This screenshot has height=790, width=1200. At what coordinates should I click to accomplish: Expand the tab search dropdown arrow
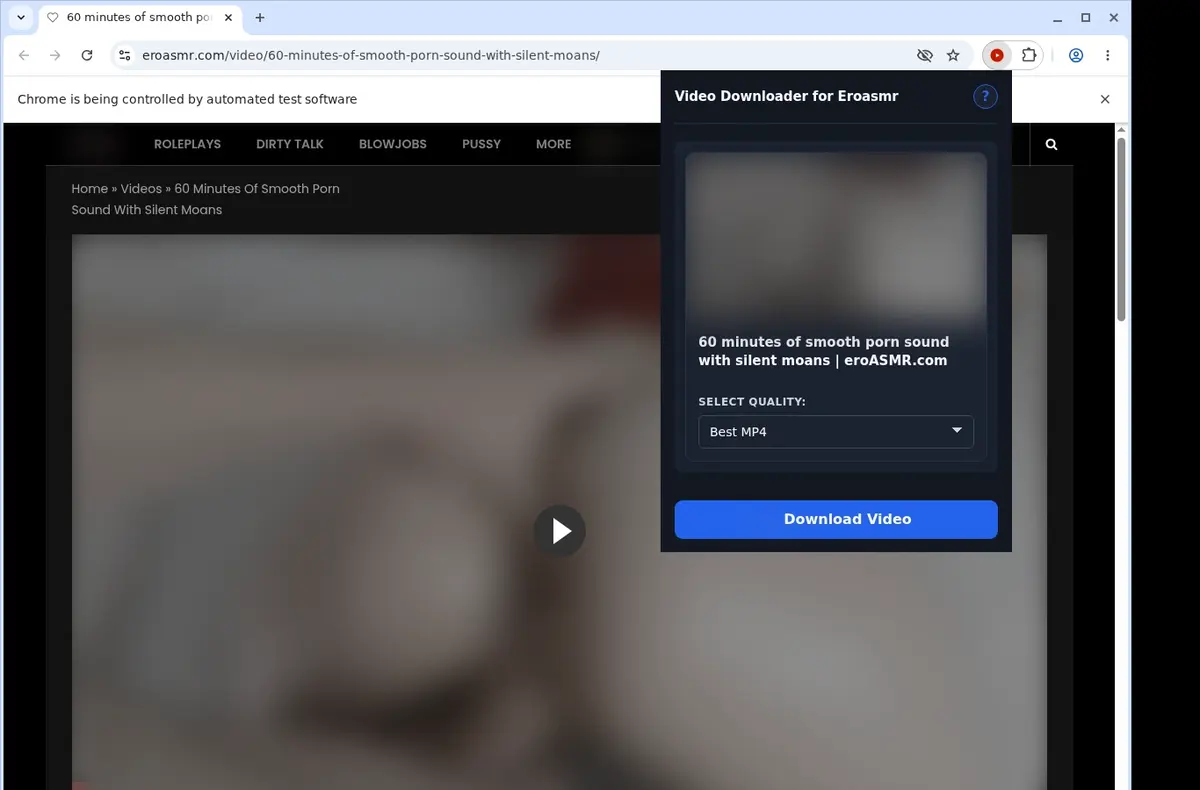click(21, 18)
